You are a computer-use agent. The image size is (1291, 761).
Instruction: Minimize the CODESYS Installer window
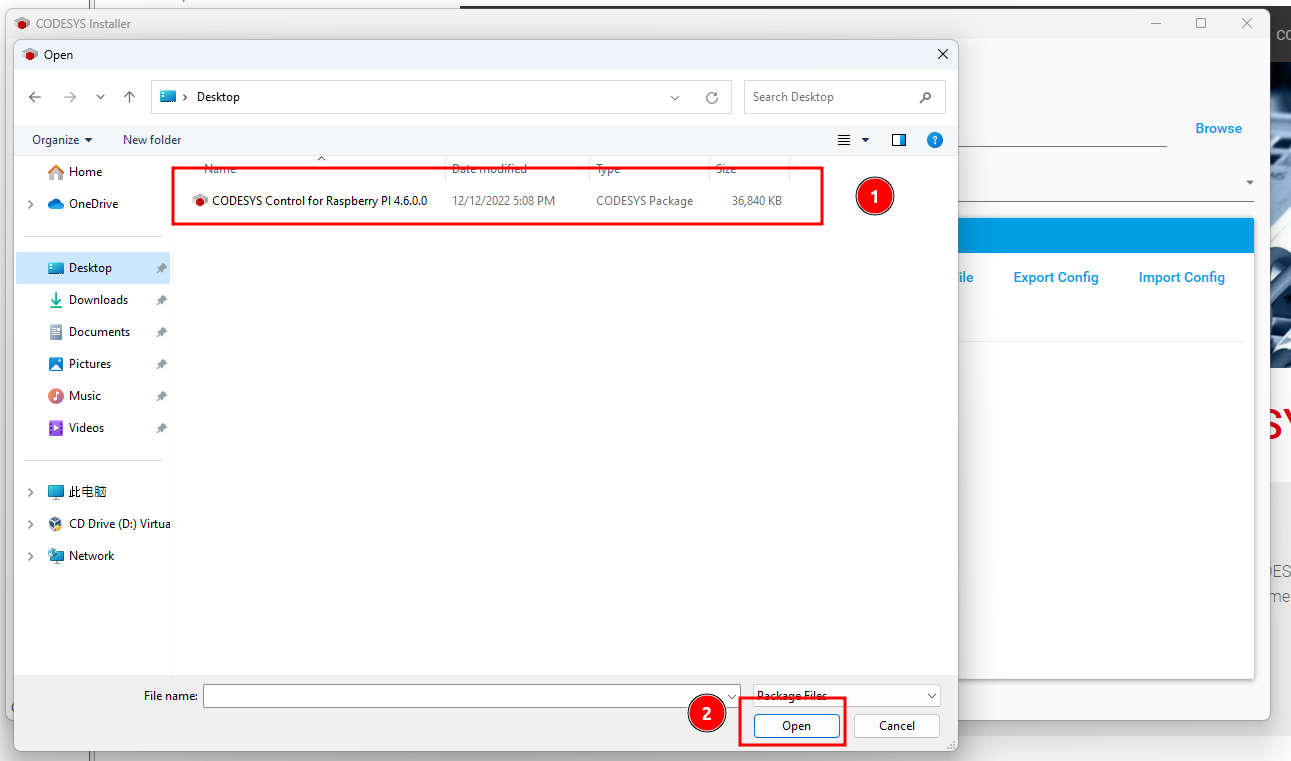[1155, 23]
